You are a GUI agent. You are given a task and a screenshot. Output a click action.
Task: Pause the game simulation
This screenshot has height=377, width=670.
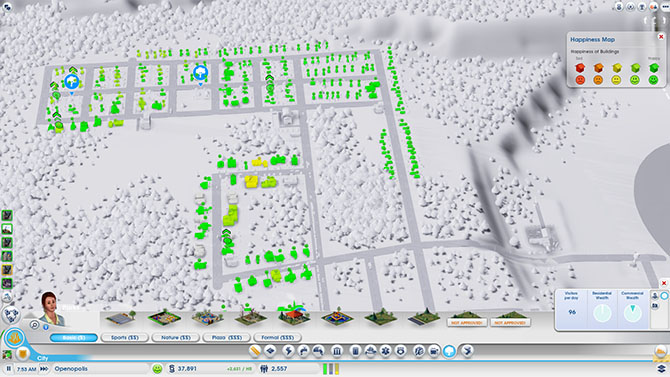pos(9,368)
